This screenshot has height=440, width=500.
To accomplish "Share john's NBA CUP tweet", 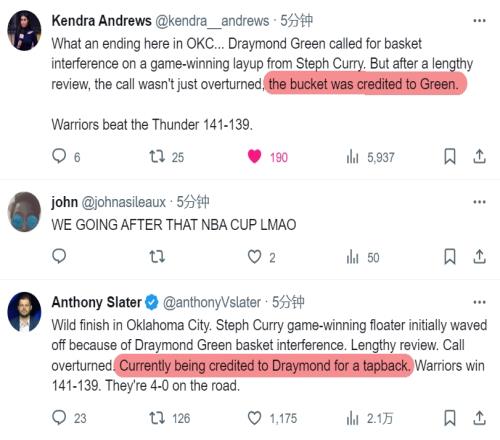I will point(479,256).
